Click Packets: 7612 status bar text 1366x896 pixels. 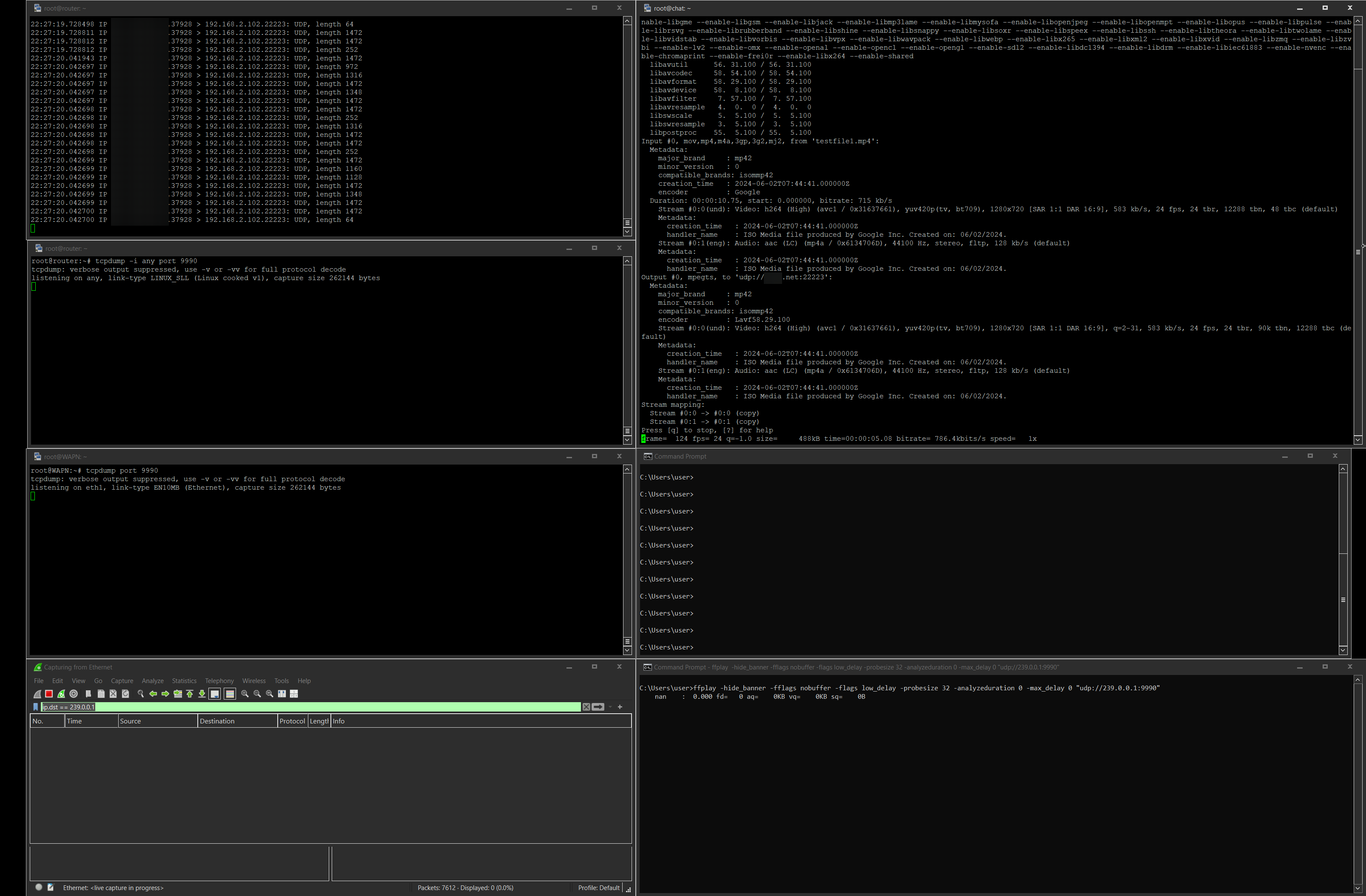[x=437, y=887]
